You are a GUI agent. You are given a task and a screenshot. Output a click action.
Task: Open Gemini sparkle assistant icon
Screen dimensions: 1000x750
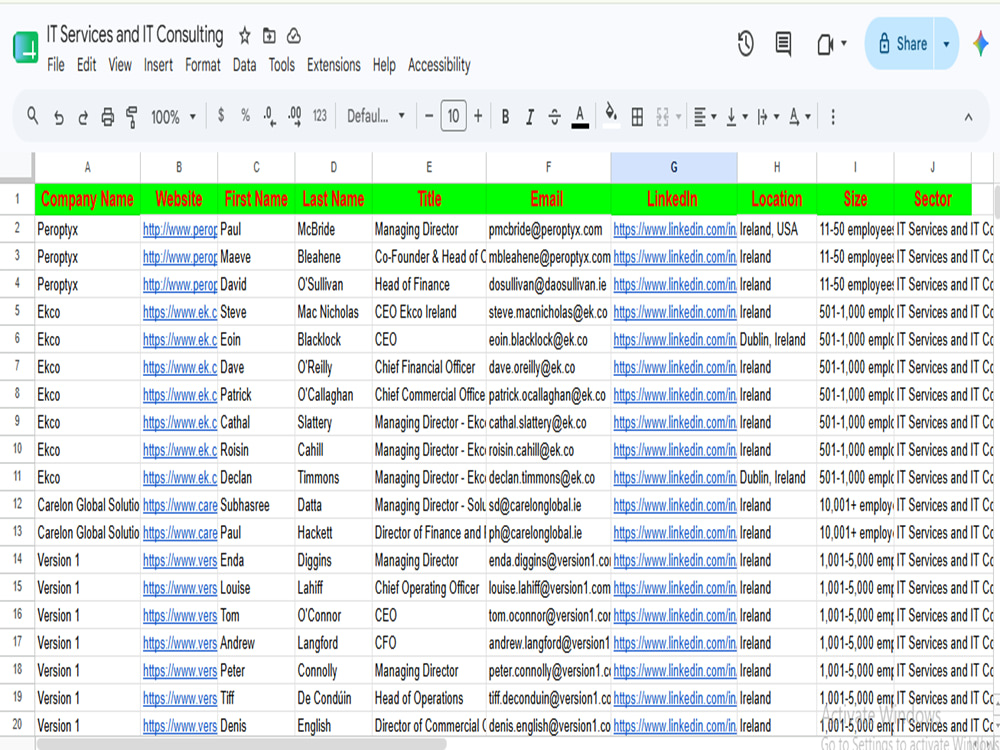pyautogui.click(x=981, y=43)
